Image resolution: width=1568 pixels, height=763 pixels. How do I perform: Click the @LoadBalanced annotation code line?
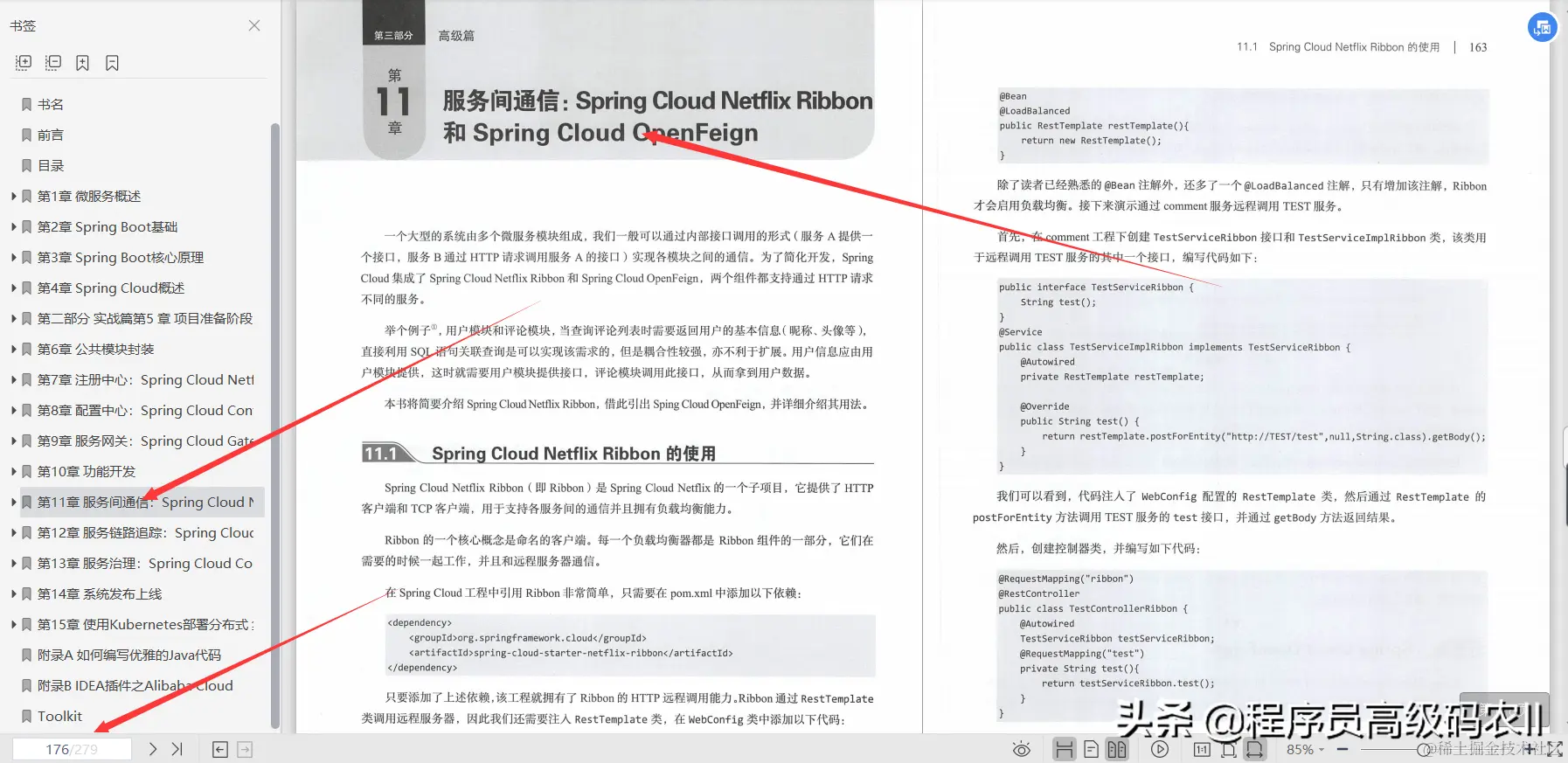tap(1035, 111)
